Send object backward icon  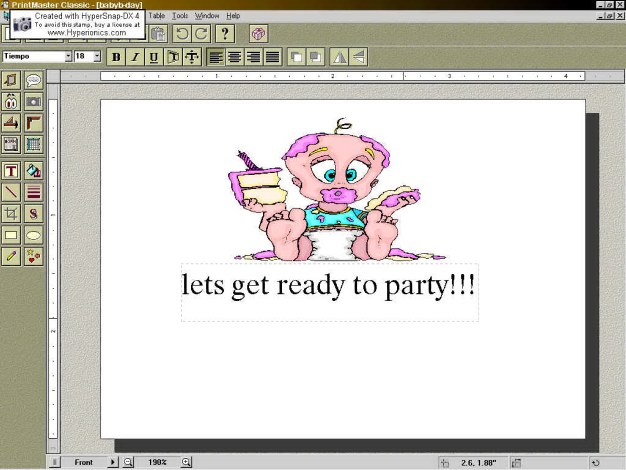315,57
